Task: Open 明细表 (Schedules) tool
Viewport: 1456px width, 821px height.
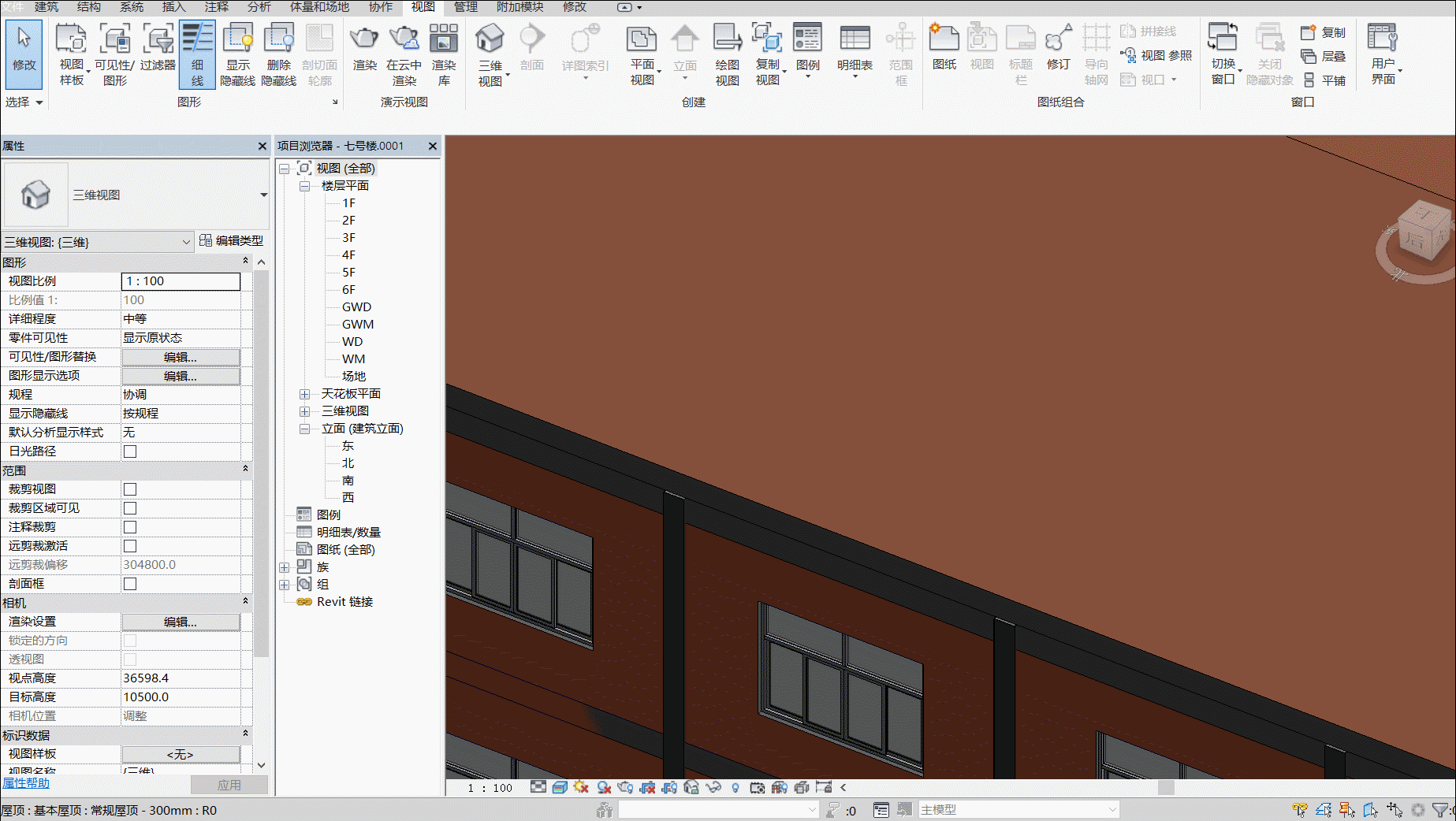Action: [x=855, y=51]
